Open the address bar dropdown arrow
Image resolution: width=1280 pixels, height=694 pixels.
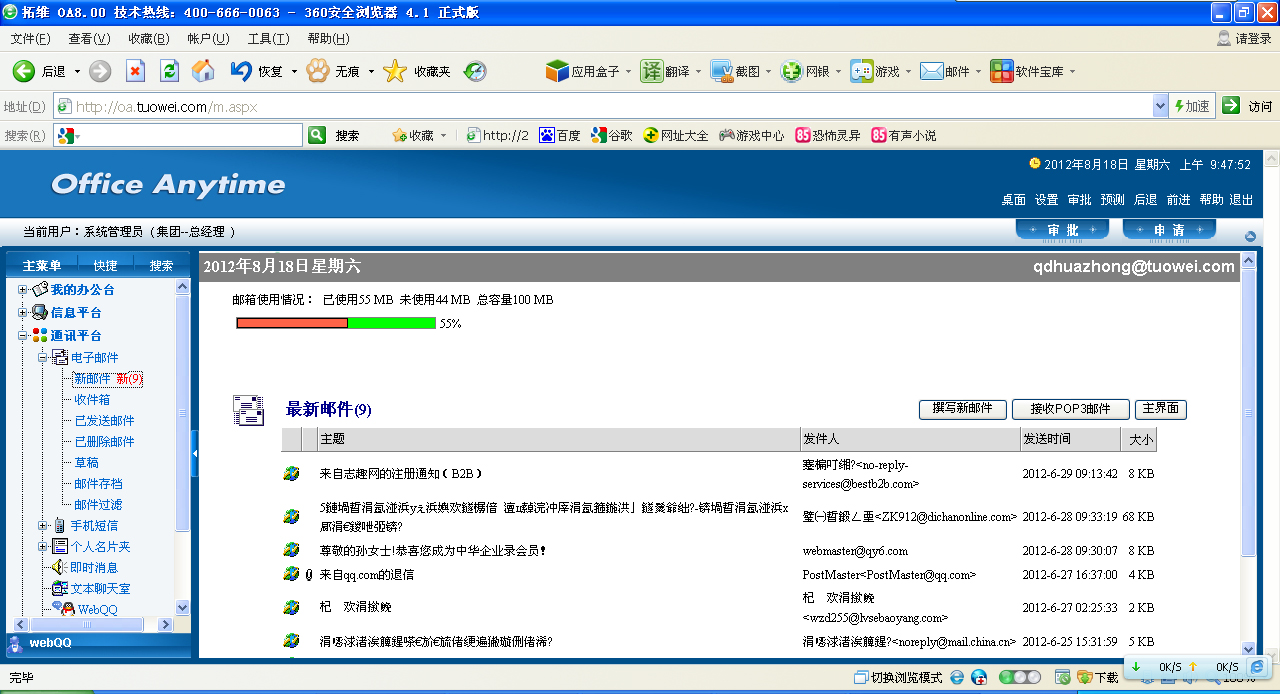click(1160, 106)
